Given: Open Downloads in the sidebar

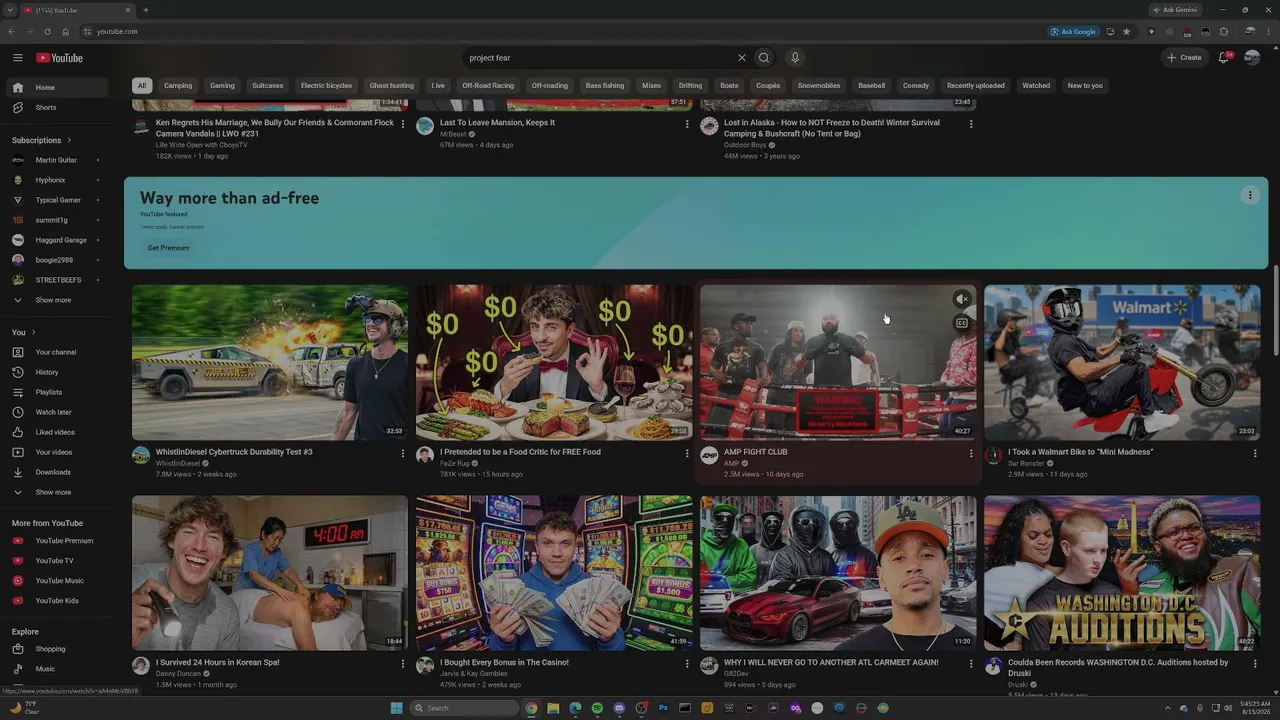Looking at the screenshot, I should point(60,472).
